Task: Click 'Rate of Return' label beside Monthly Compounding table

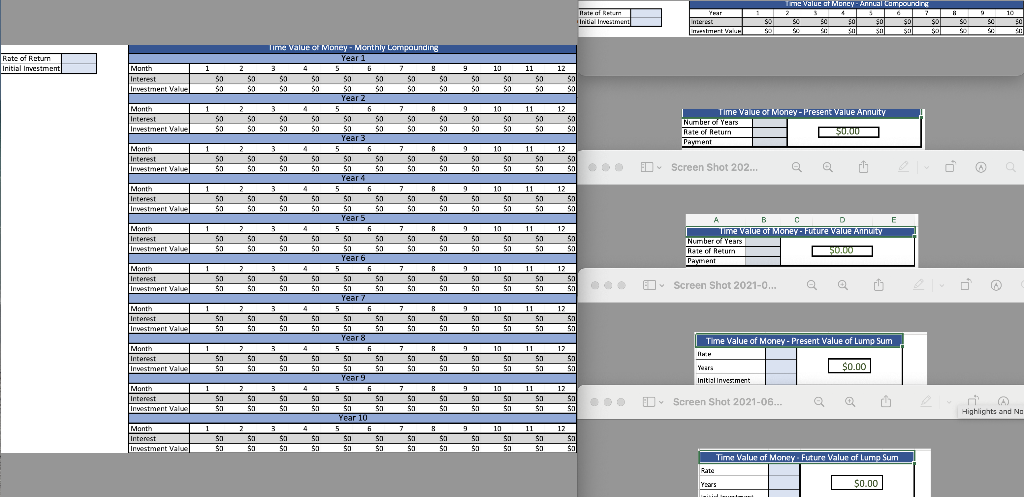Action: pos(26,59)
